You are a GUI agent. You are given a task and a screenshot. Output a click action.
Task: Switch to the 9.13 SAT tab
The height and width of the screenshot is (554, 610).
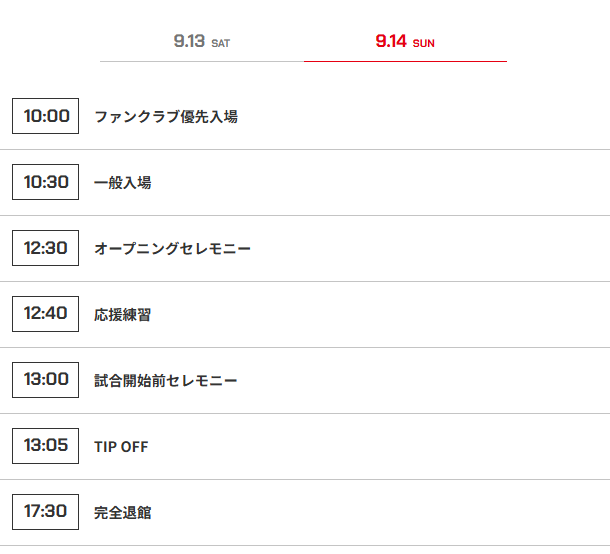point(202,41)
